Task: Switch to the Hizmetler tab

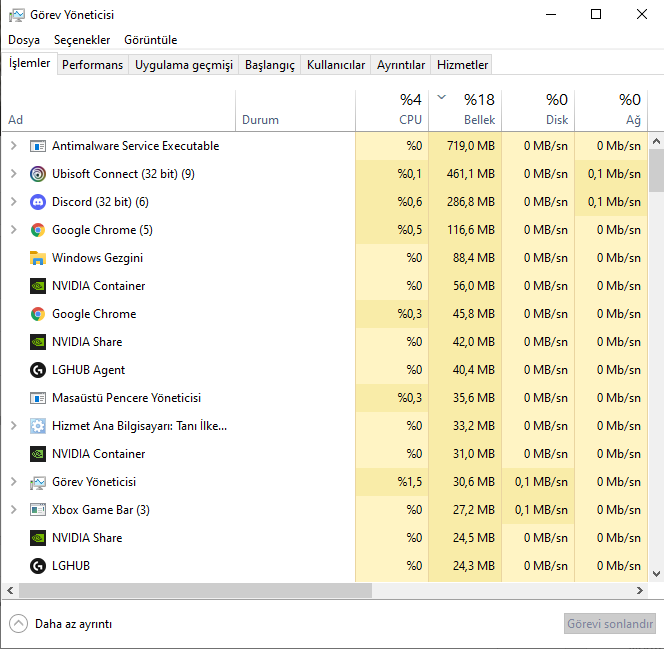Action: coord(462,65)
